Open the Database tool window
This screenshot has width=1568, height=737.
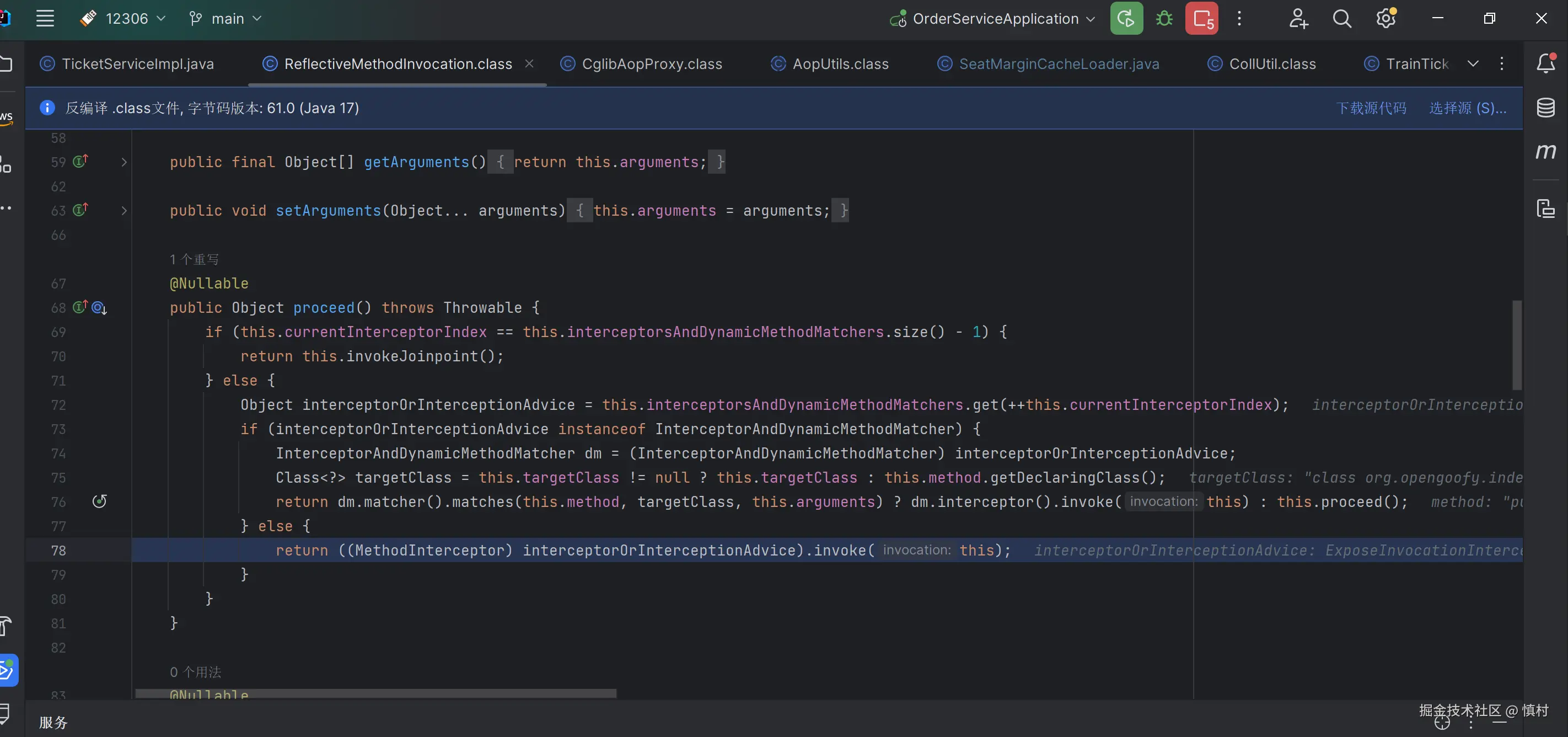(1545, 108)
